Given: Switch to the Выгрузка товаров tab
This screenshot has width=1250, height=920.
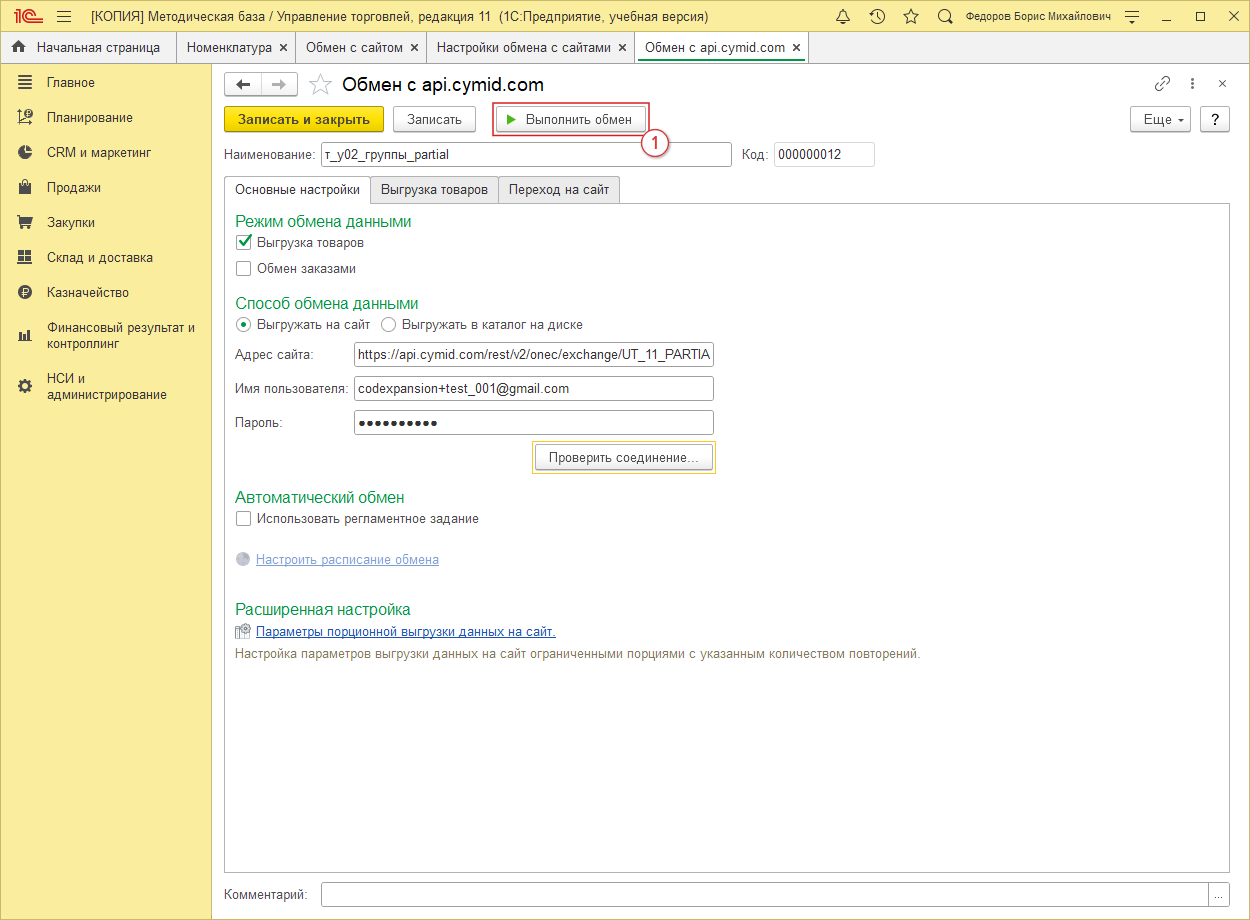Looking at the screenshot, I should click(x=434, y=190).
